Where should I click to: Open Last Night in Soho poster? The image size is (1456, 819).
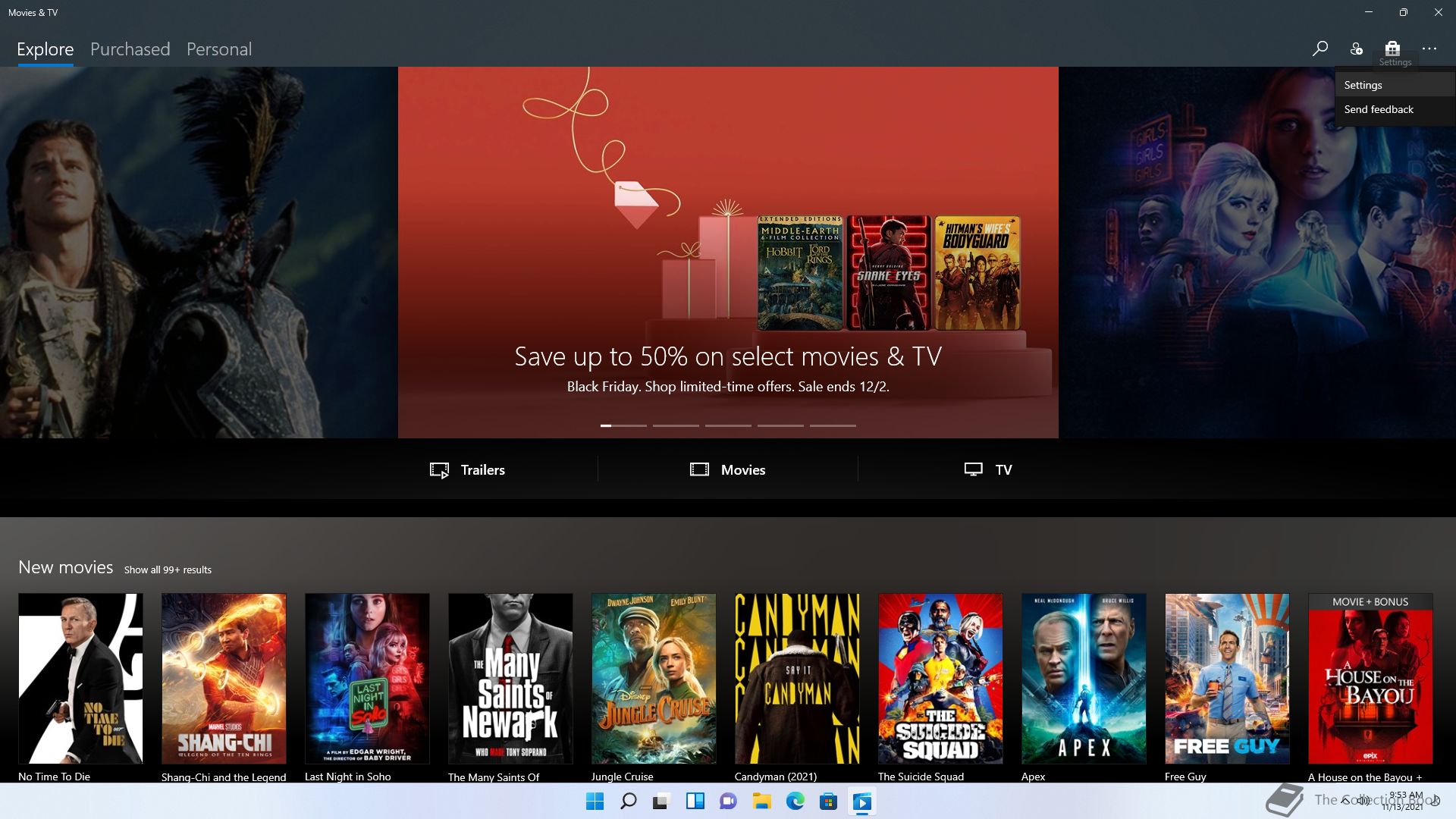[367, 679]
